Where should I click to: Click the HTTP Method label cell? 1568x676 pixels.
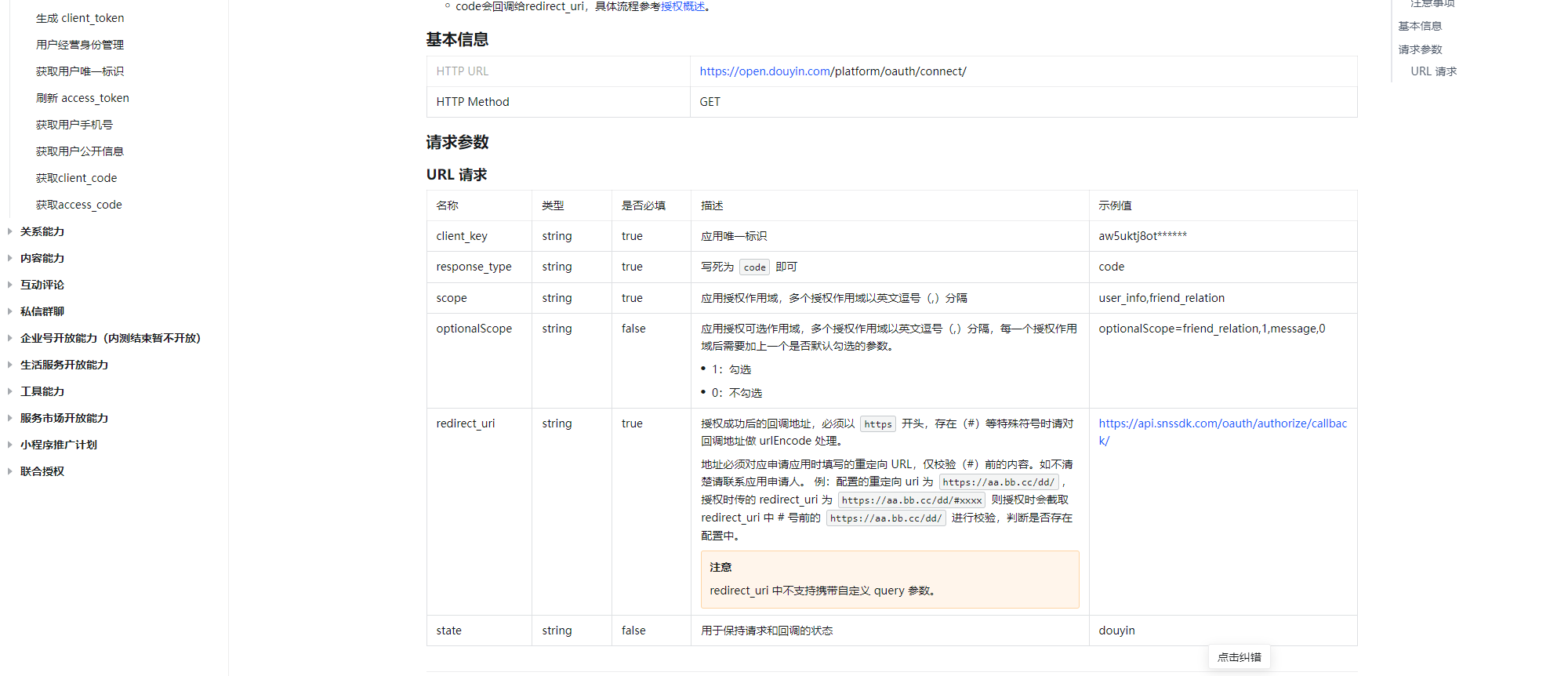558,102
